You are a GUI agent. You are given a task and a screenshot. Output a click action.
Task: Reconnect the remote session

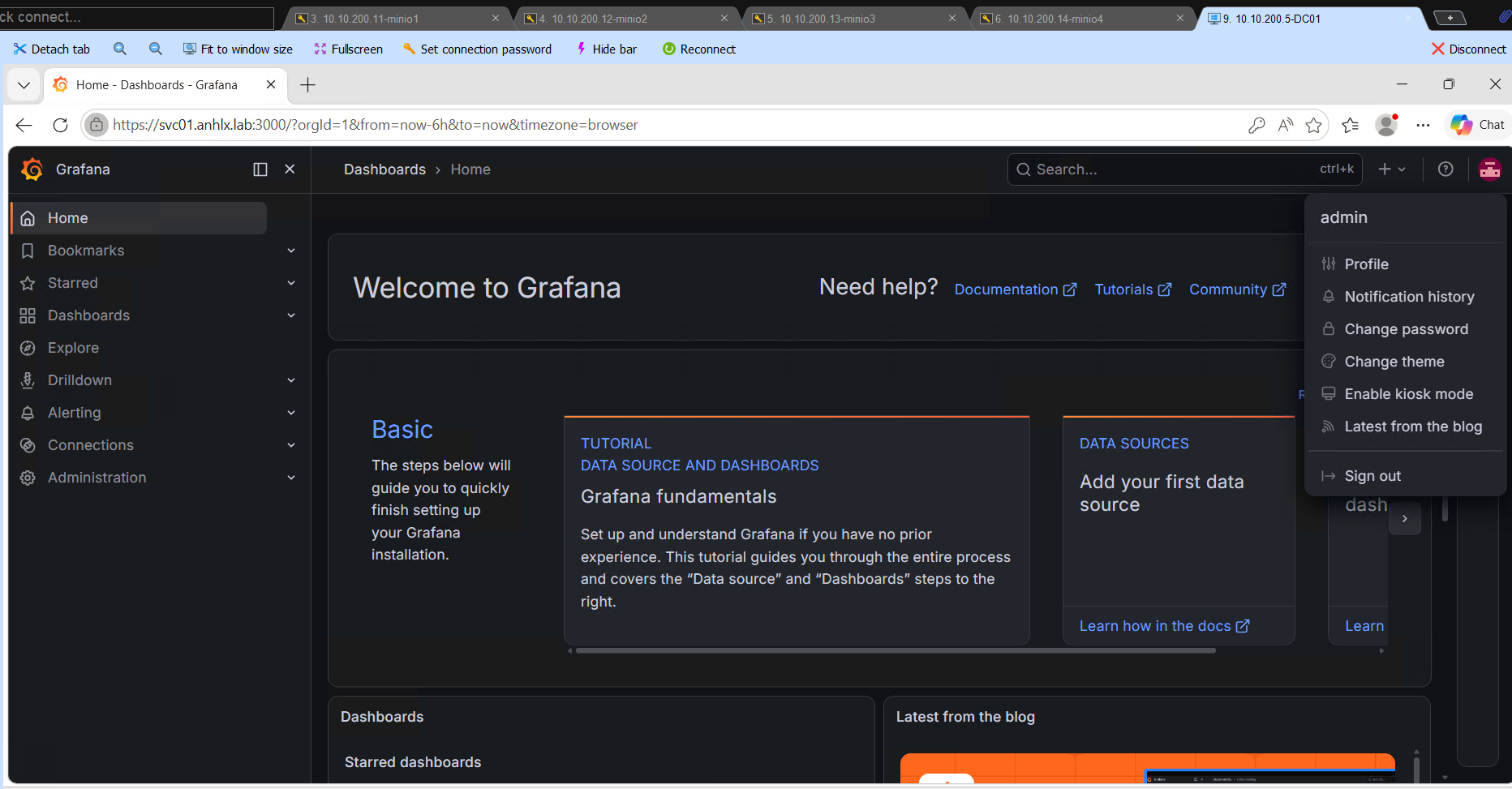tap(699, 49)
